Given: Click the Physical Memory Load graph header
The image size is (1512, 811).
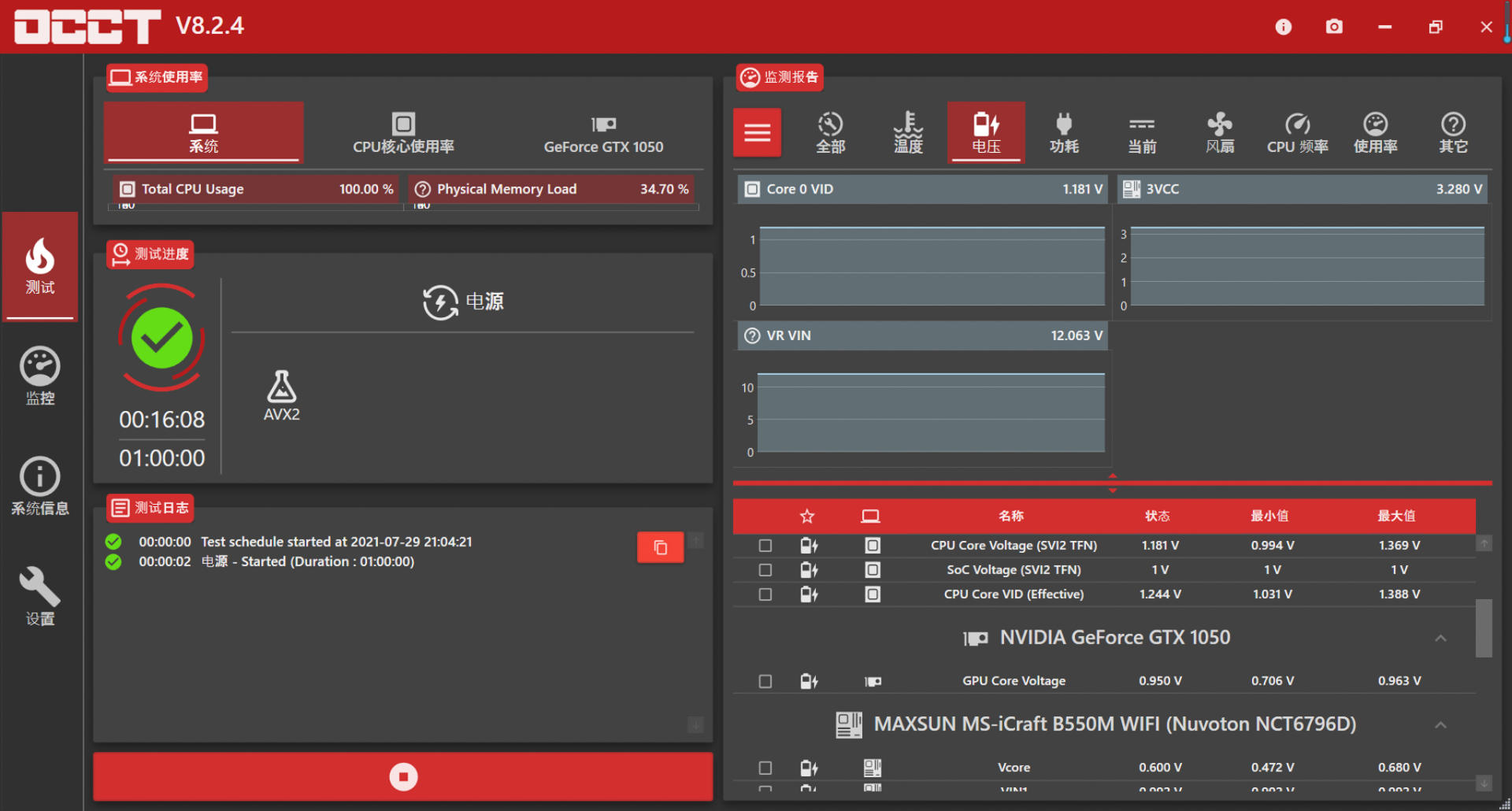Looking at the screenshot, I should 551,189.
